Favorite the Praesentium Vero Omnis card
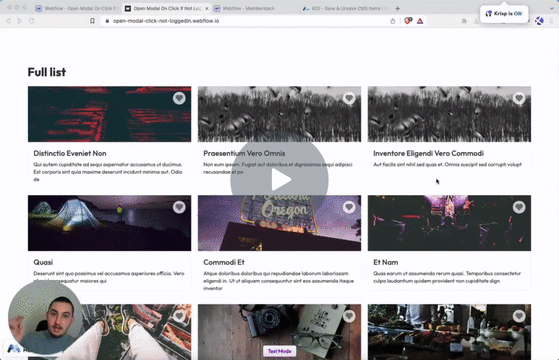The image size is (559, 360). (349, 98)
